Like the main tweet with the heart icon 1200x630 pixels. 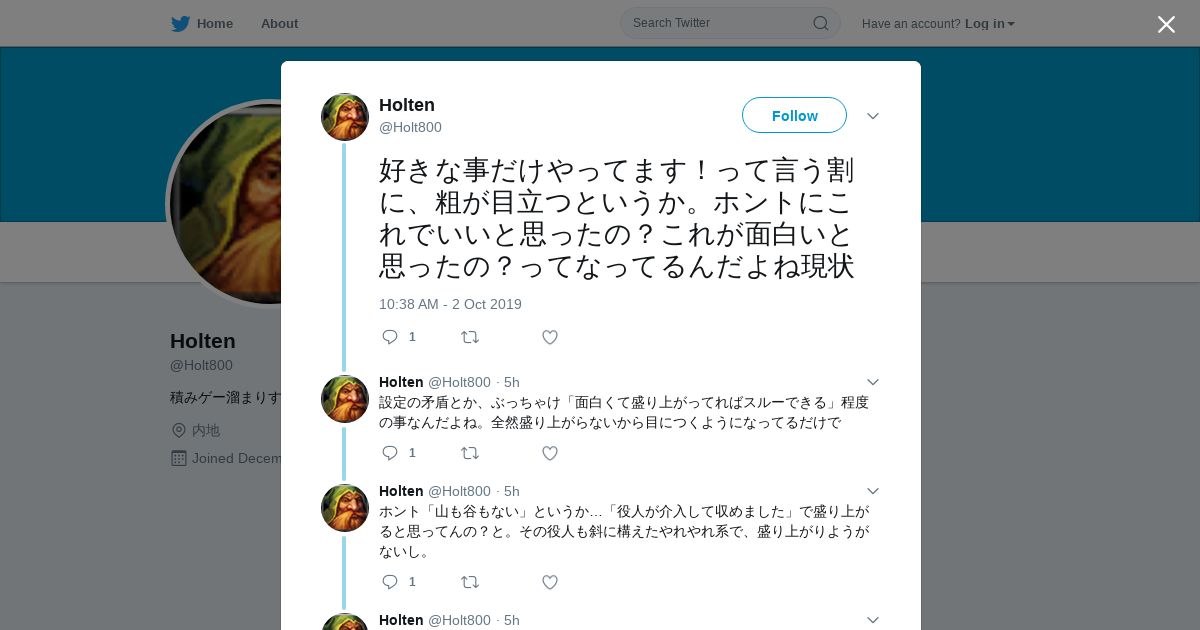[549, 337]
